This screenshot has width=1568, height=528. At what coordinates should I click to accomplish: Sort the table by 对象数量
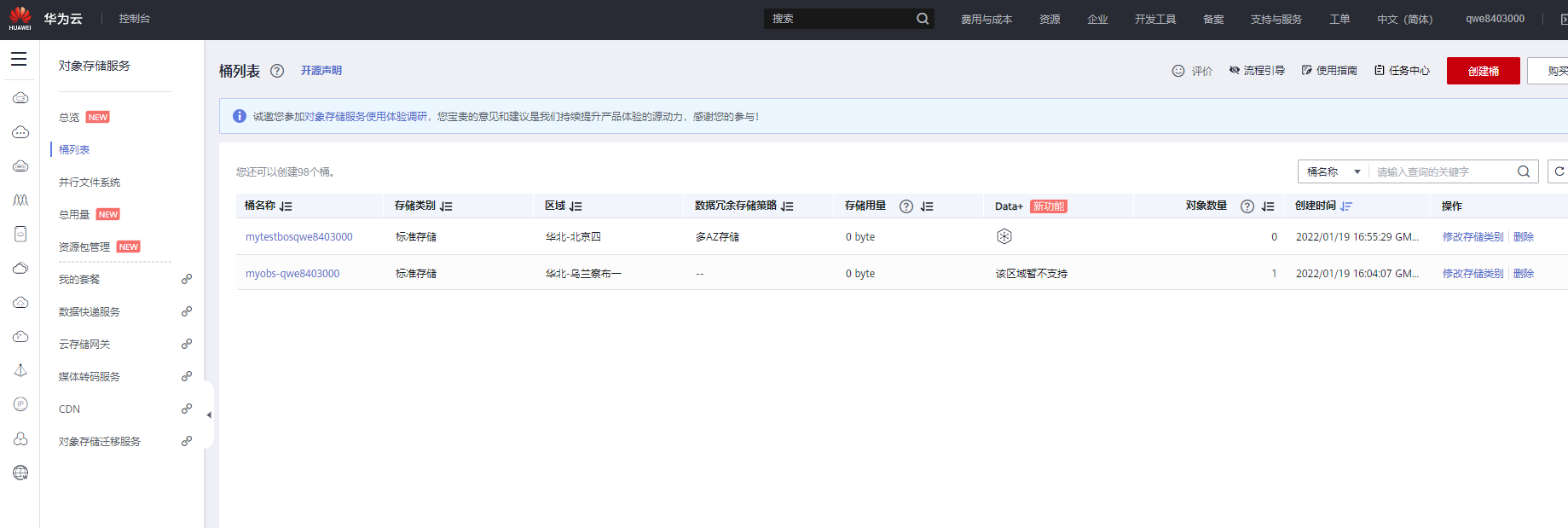tap(1268, 206)
